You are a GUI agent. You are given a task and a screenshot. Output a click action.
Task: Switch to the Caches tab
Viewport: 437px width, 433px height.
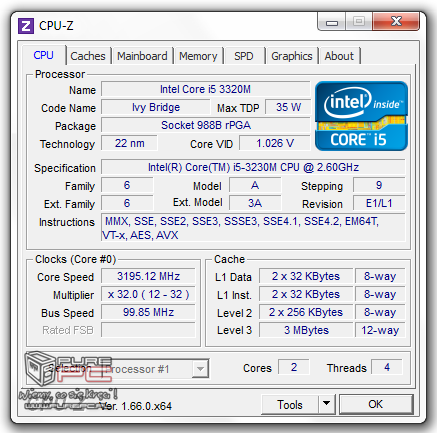point(88,56)
